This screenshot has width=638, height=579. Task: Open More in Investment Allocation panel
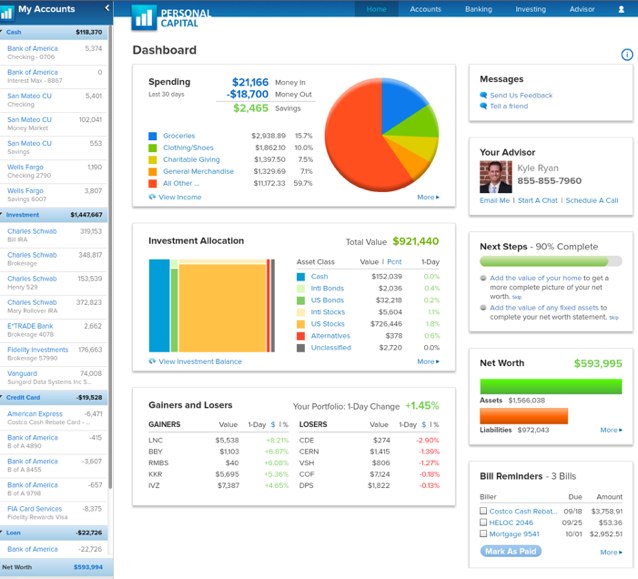pos(428,361)
